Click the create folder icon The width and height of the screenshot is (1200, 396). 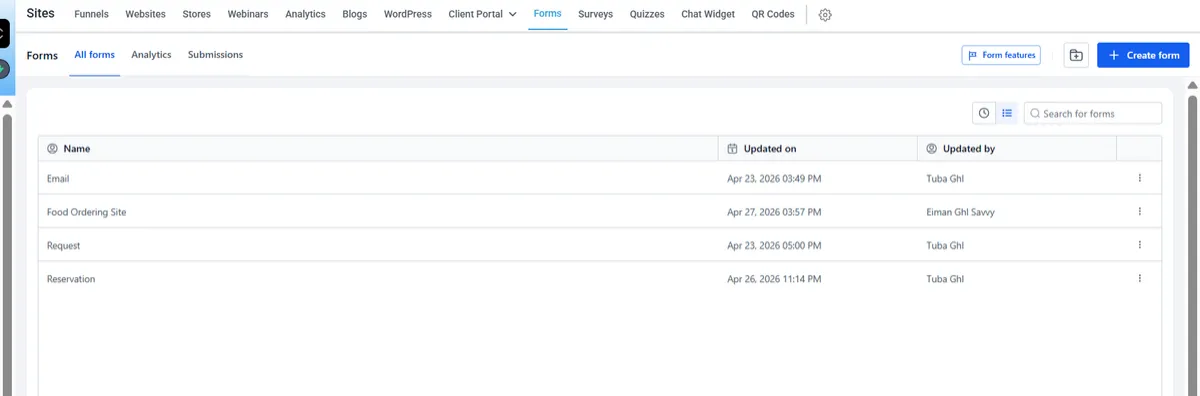coord(1076,55)
